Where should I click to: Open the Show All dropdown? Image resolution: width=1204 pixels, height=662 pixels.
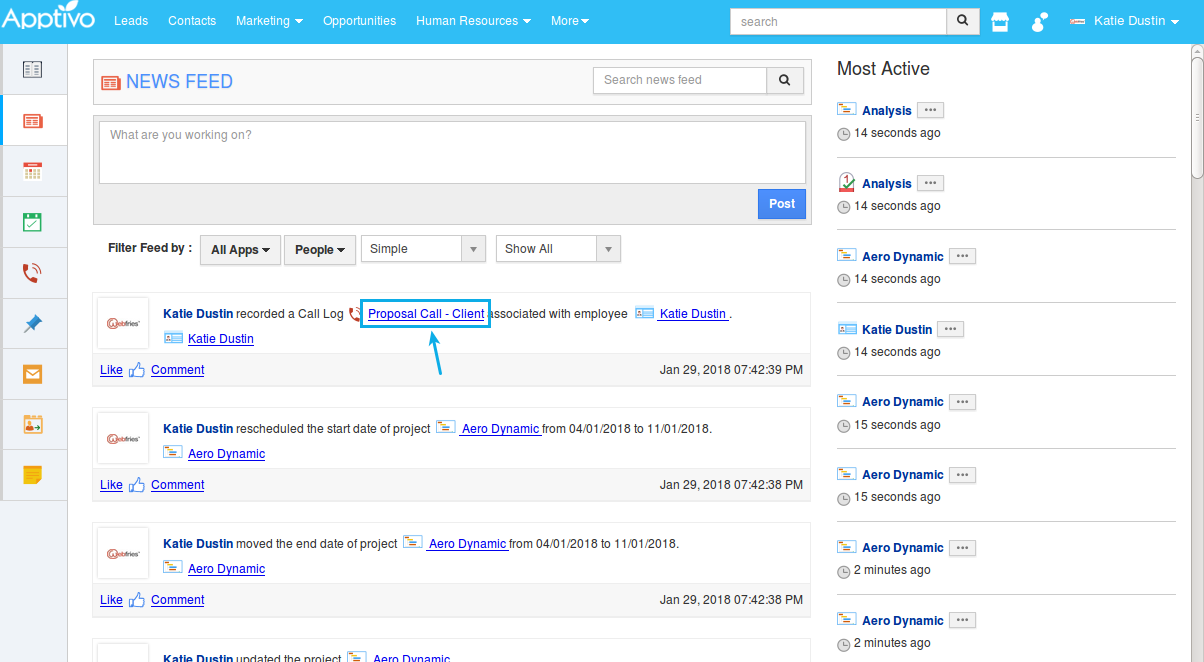point(558,249)
